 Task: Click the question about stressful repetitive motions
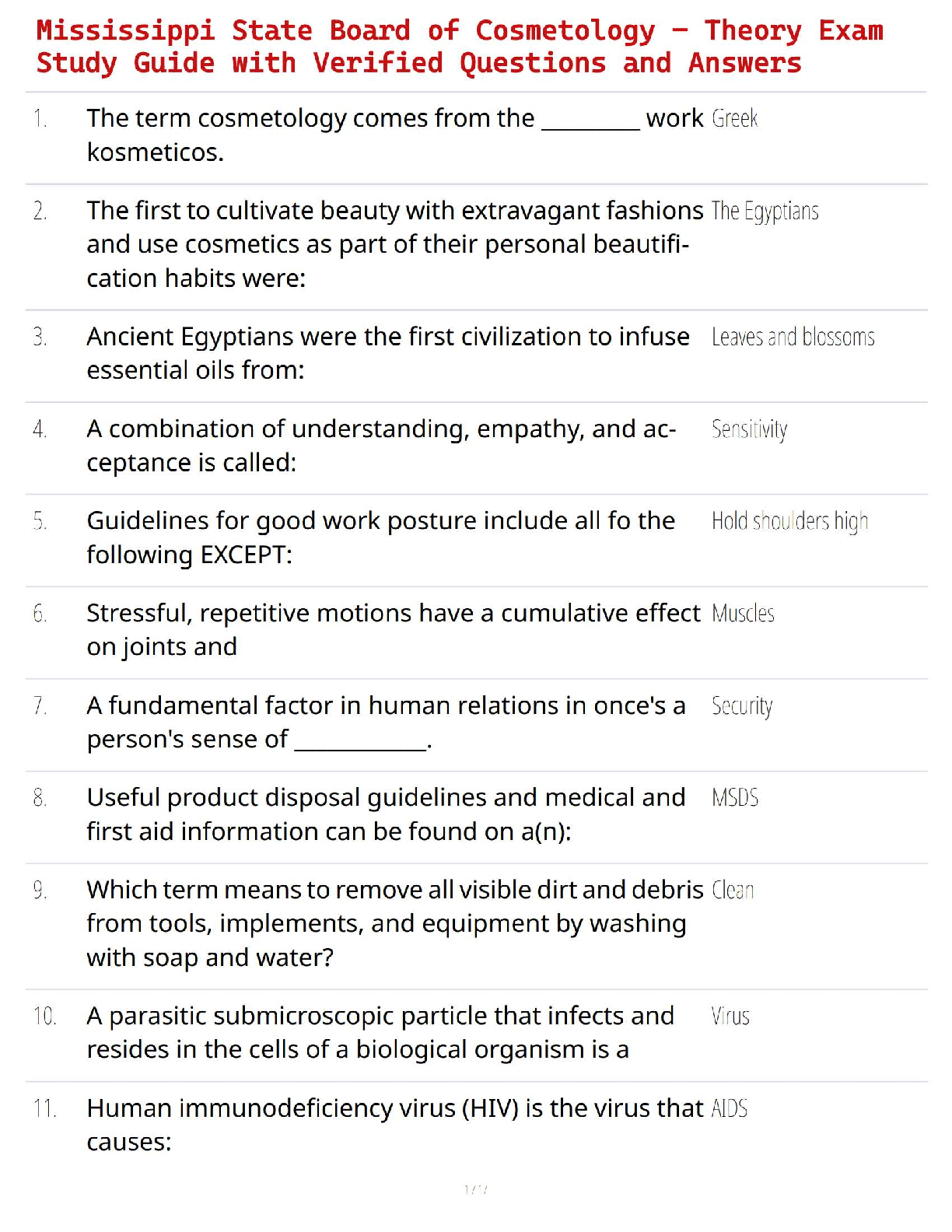pyautogui.click(x=393, y=630)
